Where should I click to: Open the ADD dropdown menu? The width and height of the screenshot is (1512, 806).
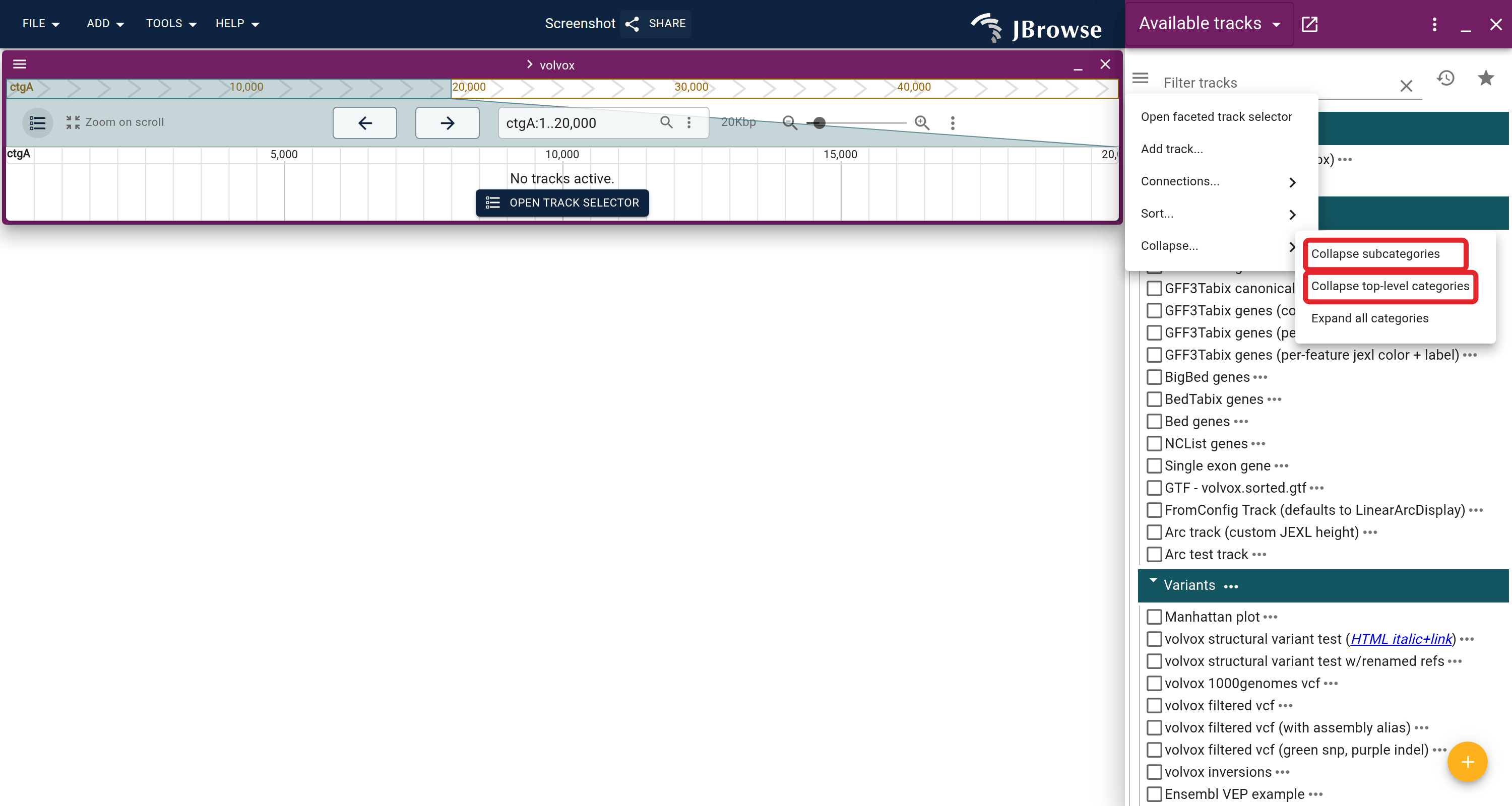click(105, 24)
